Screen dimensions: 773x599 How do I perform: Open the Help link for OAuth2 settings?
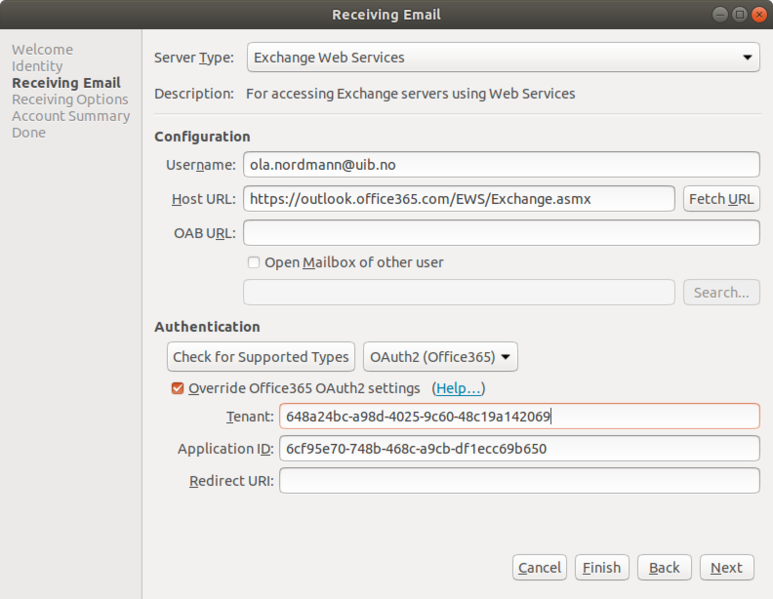pos(458,388)
